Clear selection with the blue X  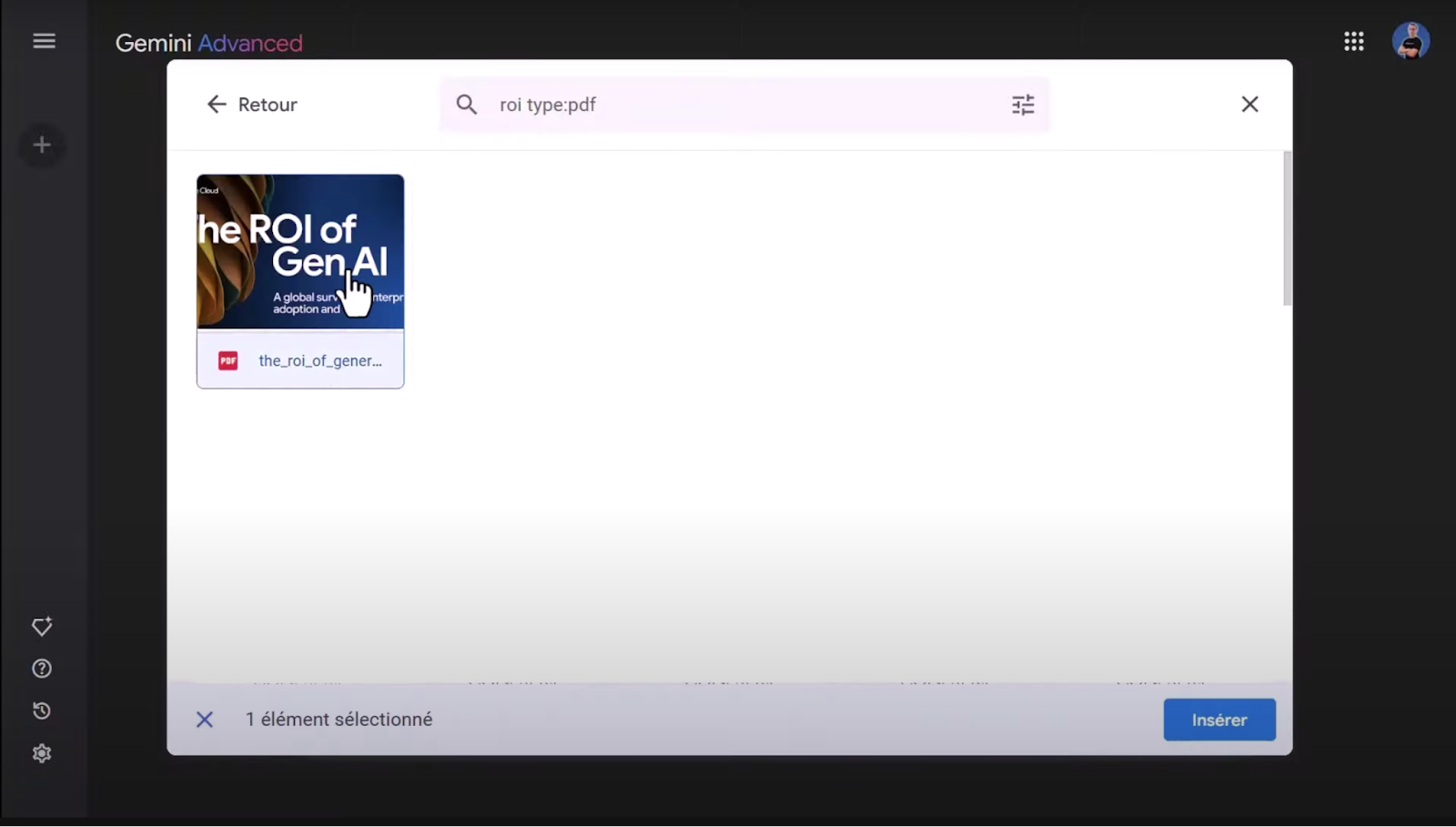click(x=205, y=720)
